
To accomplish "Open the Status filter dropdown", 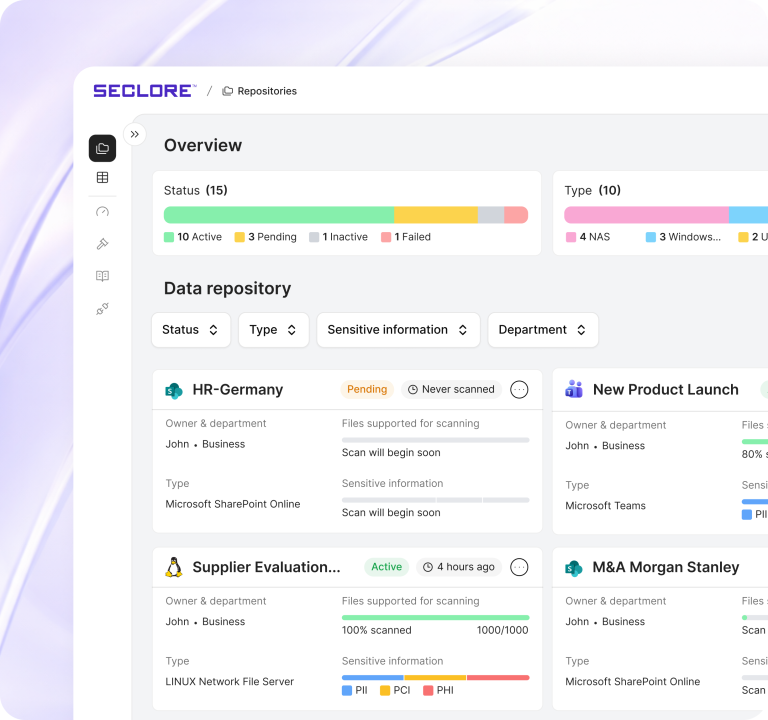I will [191, 330].
